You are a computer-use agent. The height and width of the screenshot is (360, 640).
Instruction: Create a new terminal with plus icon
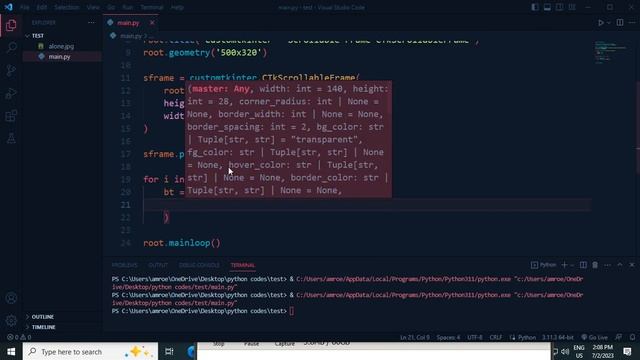tap(564, 265)
